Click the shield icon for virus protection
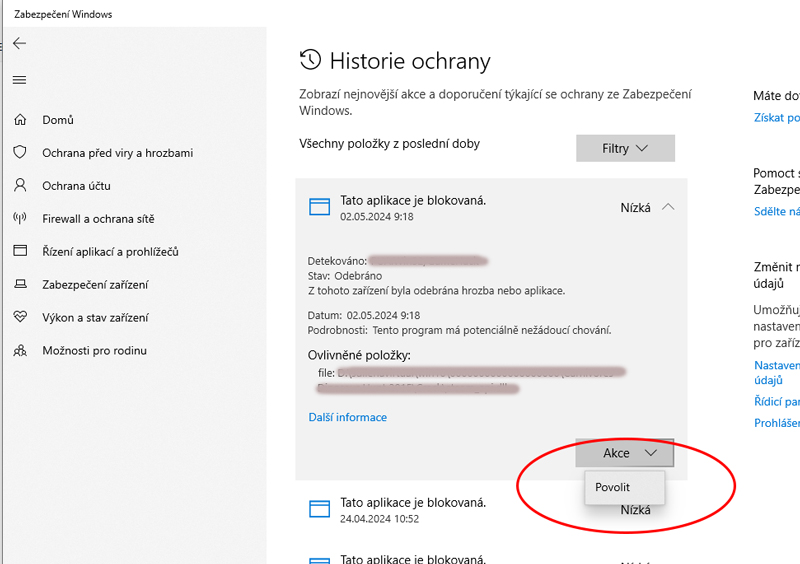Viewport: 800px width, 564px height. coord(20,152)
